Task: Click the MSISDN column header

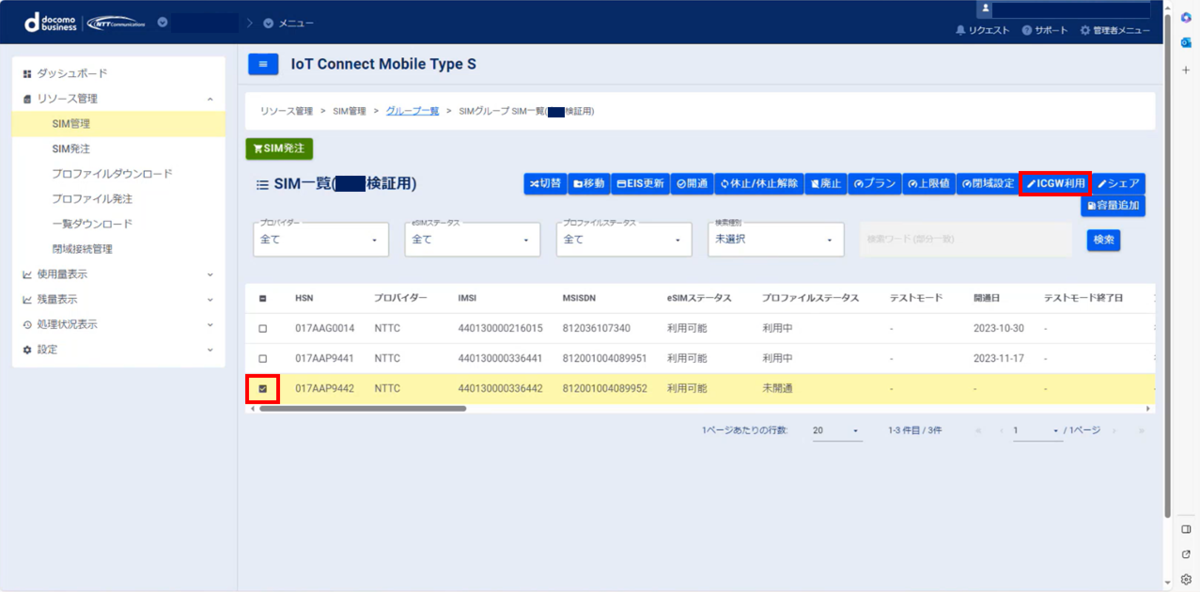Action: coord(581,298)
